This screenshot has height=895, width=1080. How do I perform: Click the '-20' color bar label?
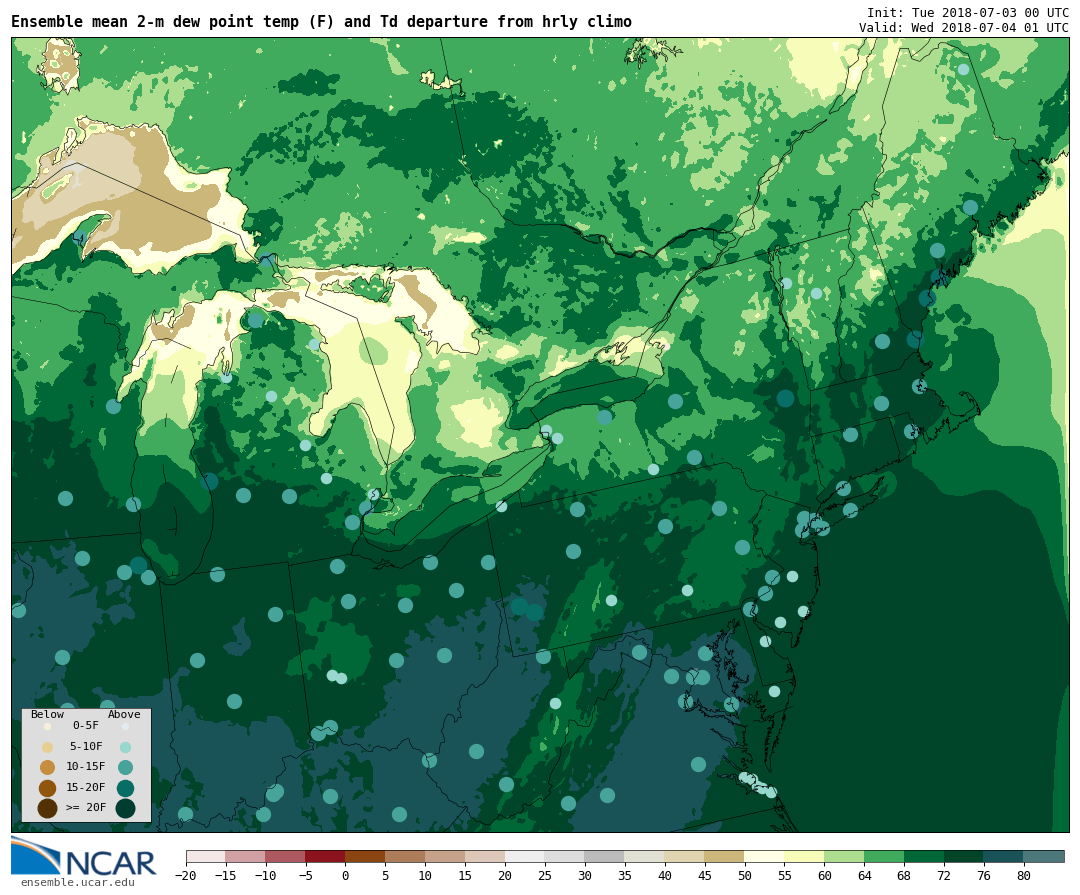[186, 876]
